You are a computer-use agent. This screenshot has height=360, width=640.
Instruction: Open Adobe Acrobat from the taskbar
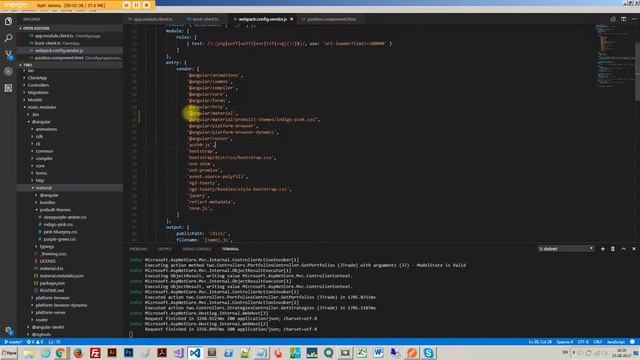[x=162, y=353]
